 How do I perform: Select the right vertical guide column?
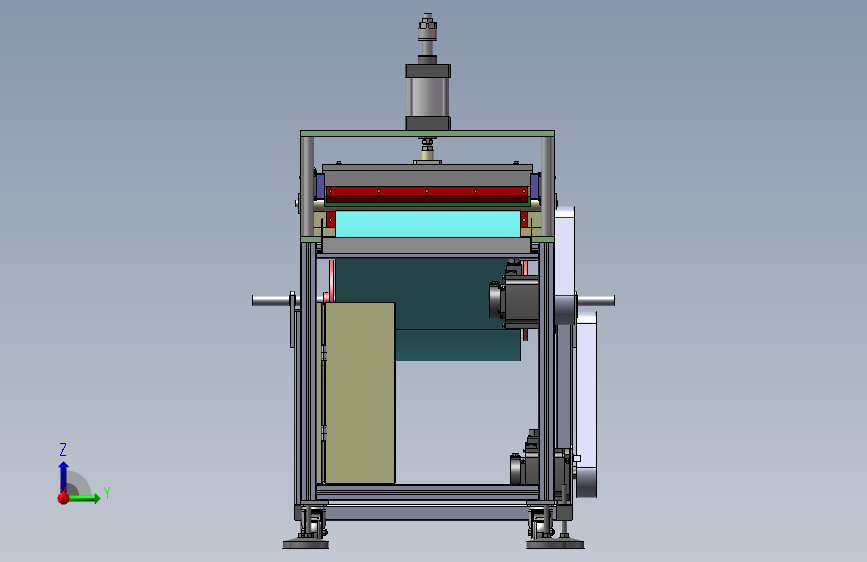pyautogui.click(x=547, y=186)
